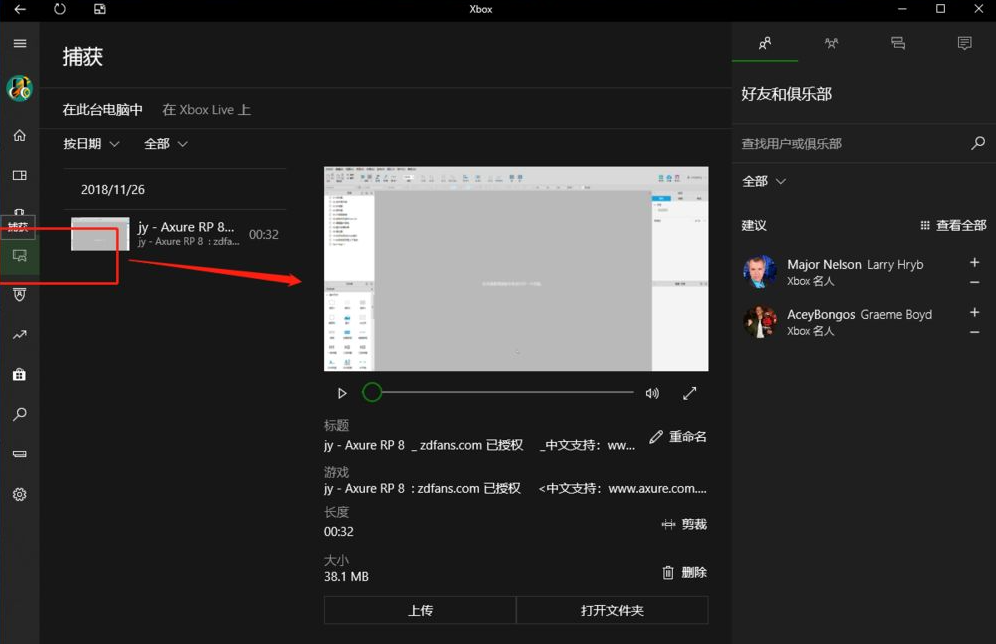Open the Trending arrow sidebar icon
This screenshot has height=644, width=996.
(x=19, y=335)
